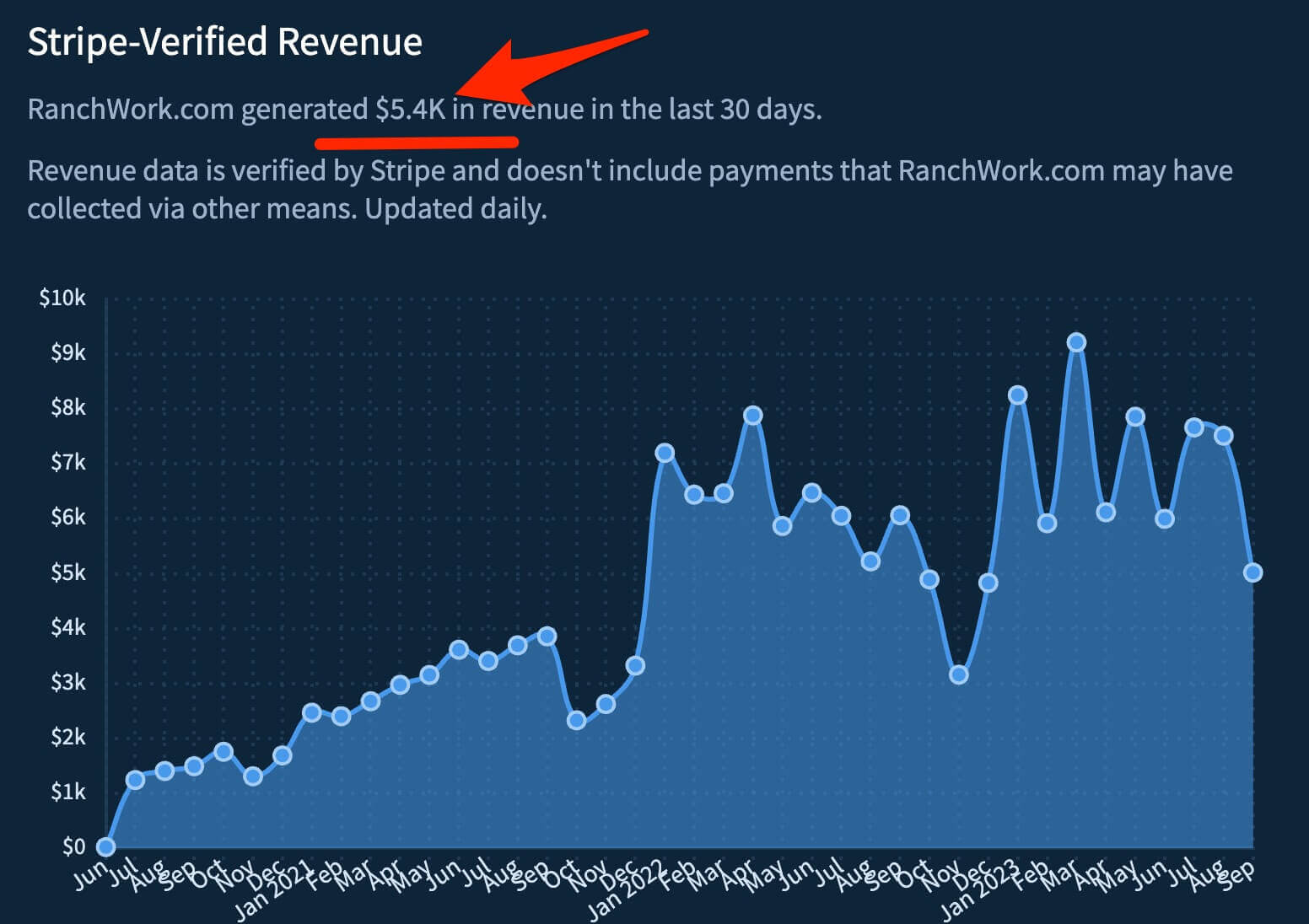Select the June 2023 data point at $6k
Image resolution: width=1309 pixels, height=924 pixels.
pyautogui.click(x=1165, y=518)
